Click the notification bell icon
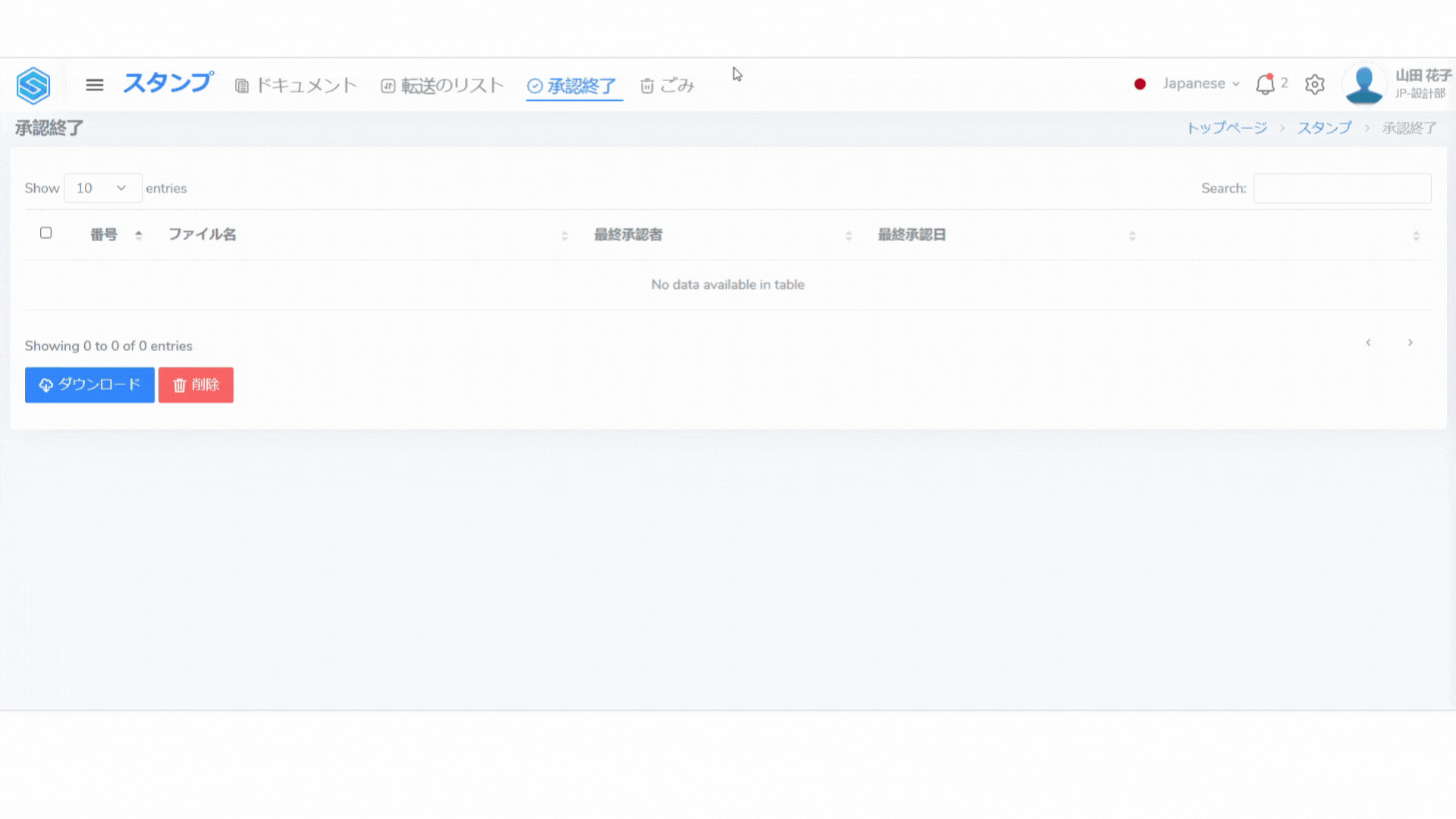The image size is (1456, 819). pyautogui.click(x=1265, y=84)
